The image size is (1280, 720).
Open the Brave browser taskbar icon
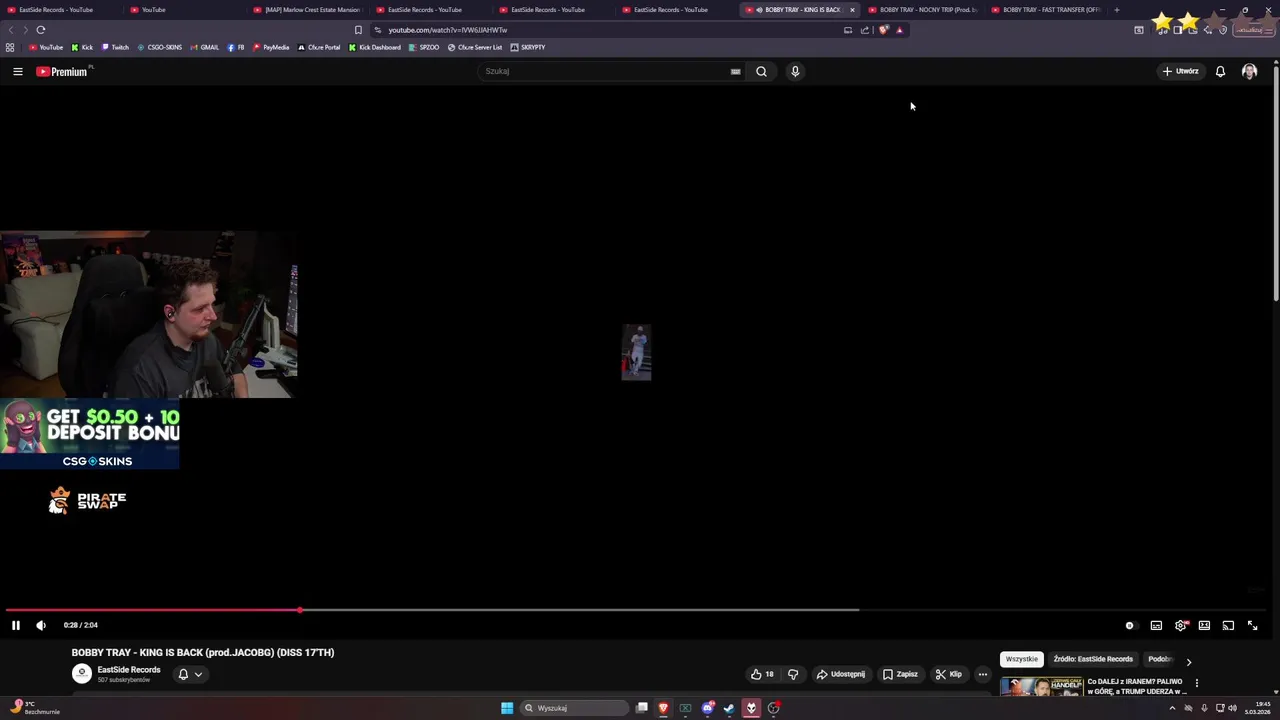663,708
